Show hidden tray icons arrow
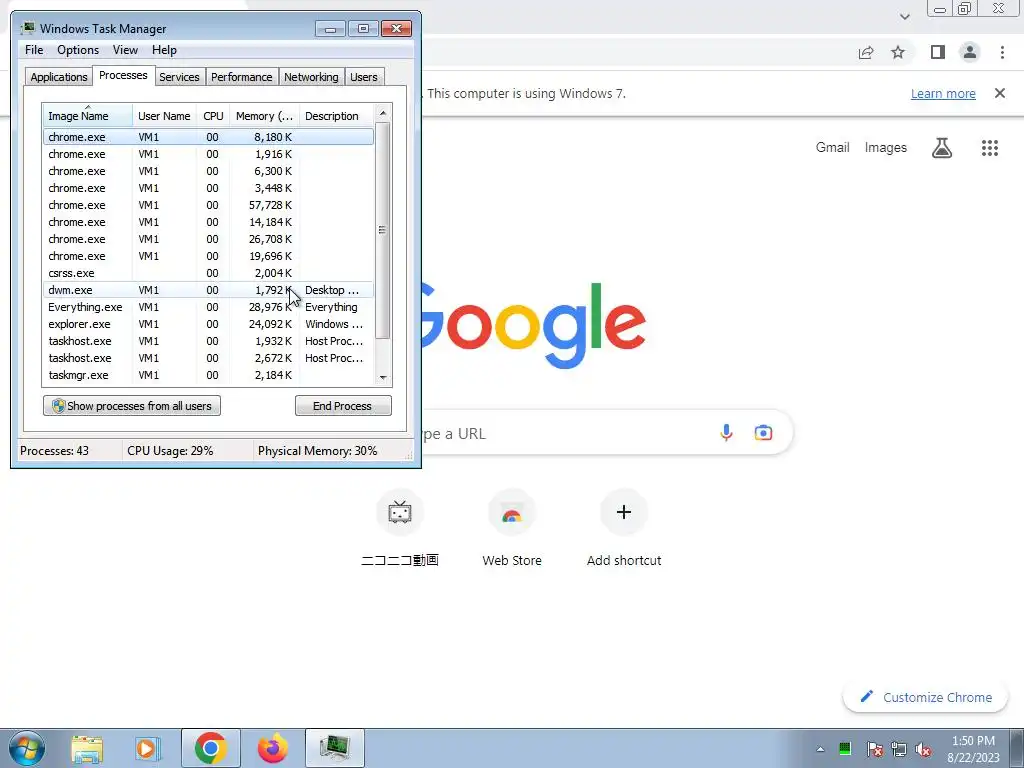This screenshot has height=768, width=1024. (x=820, y=749)
